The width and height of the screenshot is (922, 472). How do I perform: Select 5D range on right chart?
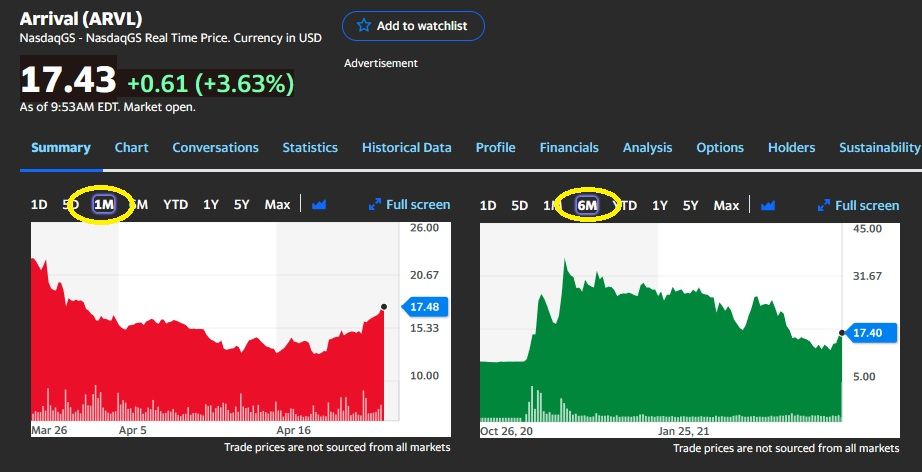519,206
